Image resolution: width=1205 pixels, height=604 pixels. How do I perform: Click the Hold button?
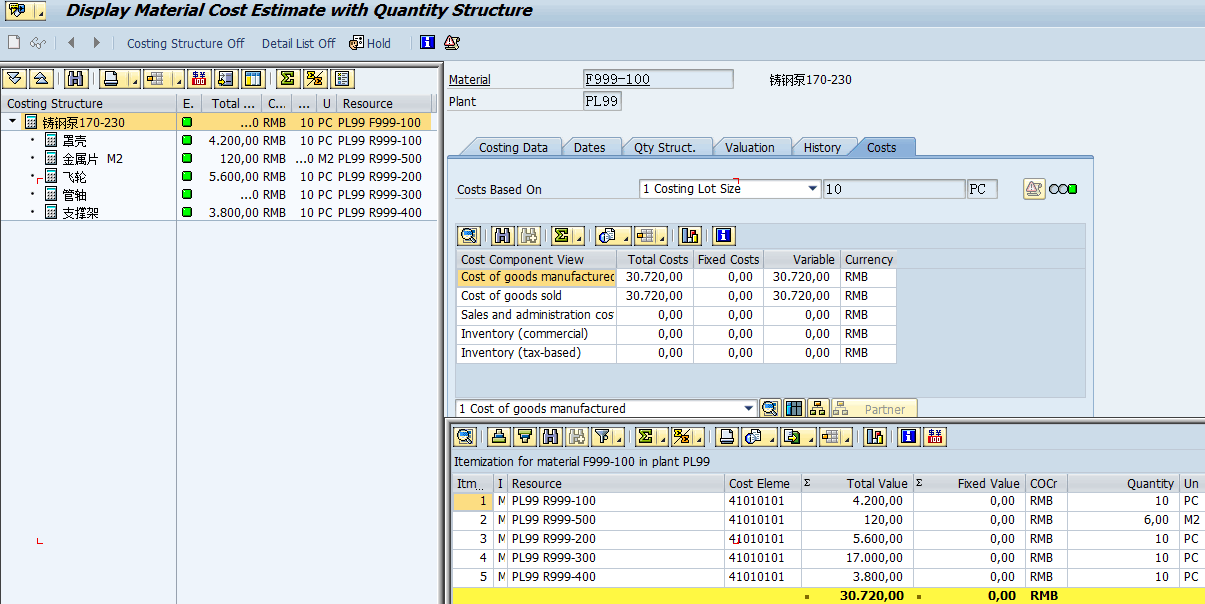pyautogui.click(x=370, y=43)
